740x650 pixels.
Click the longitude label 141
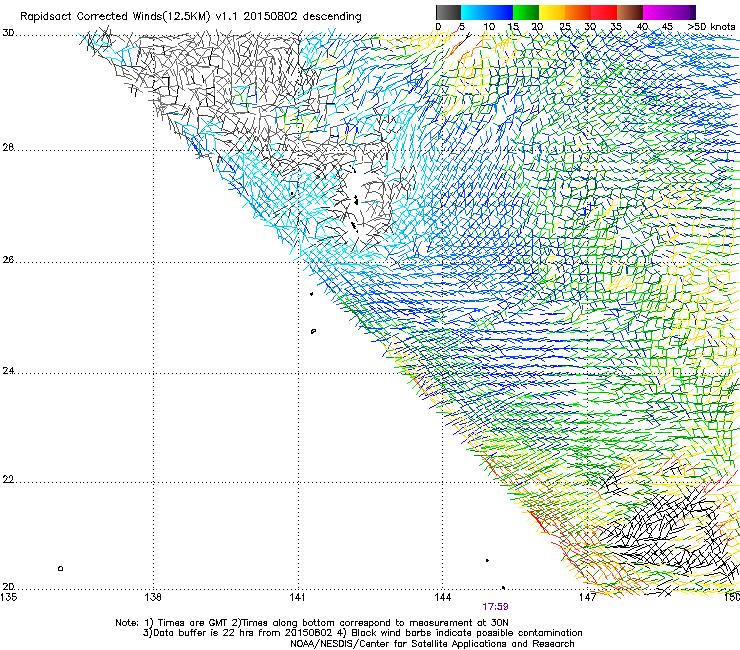click(297, 597)
